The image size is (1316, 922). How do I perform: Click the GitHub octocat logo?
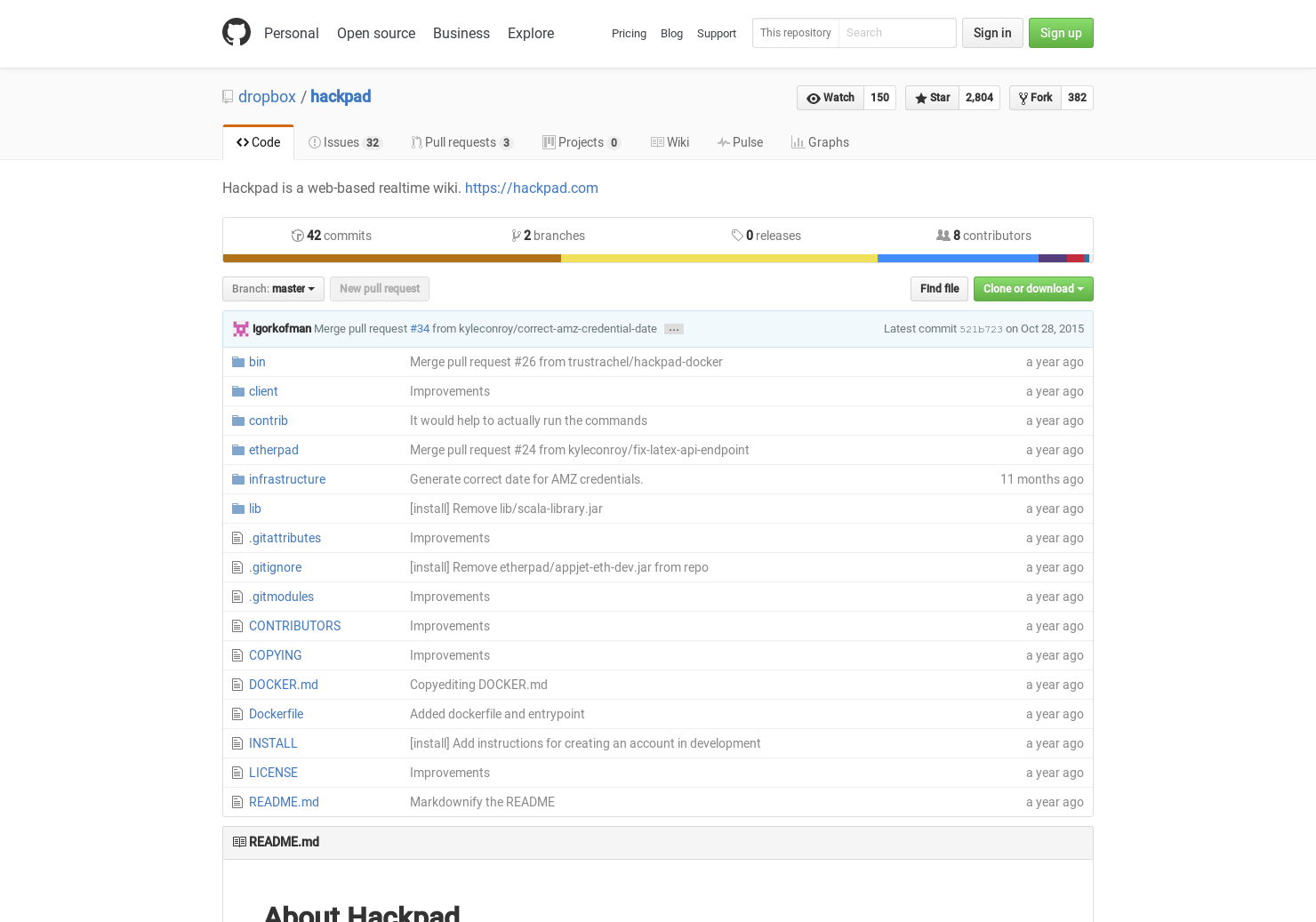pos(237,32)
